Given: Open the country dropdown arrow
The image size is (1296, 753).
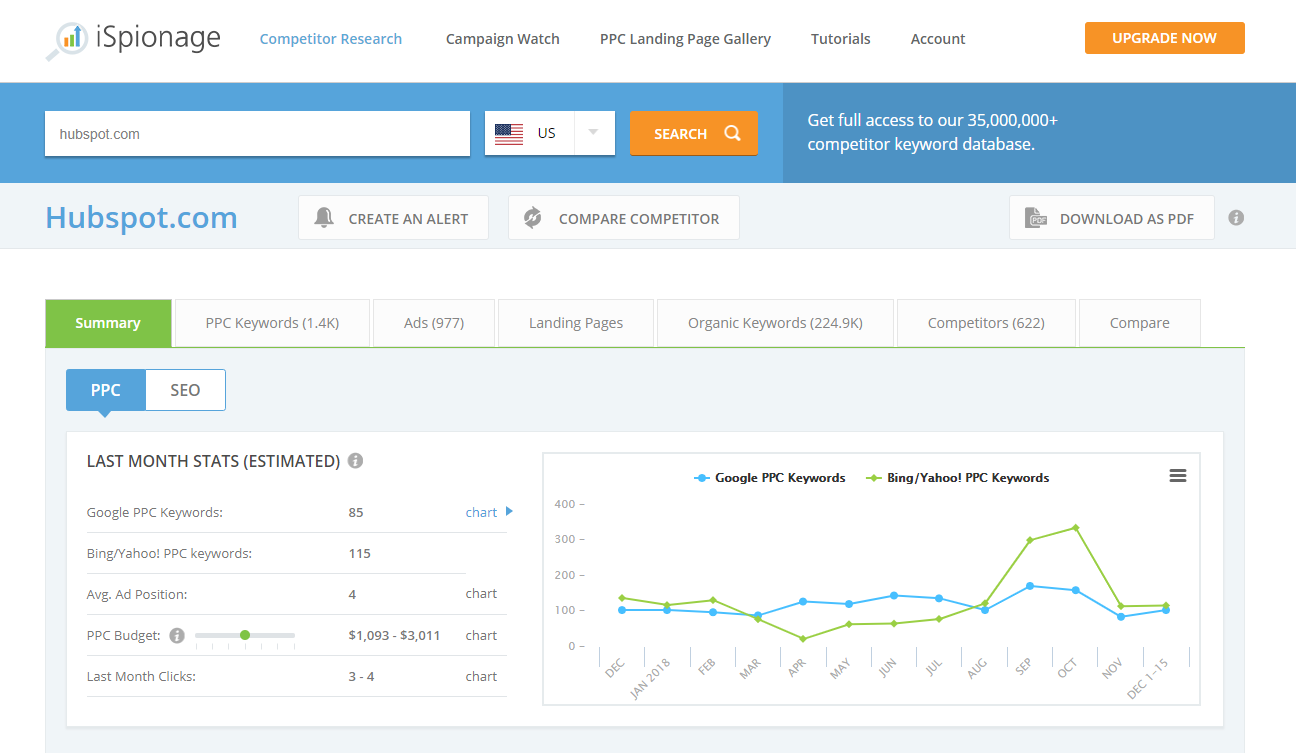Looking at the screenshot, I should point(594,133).
